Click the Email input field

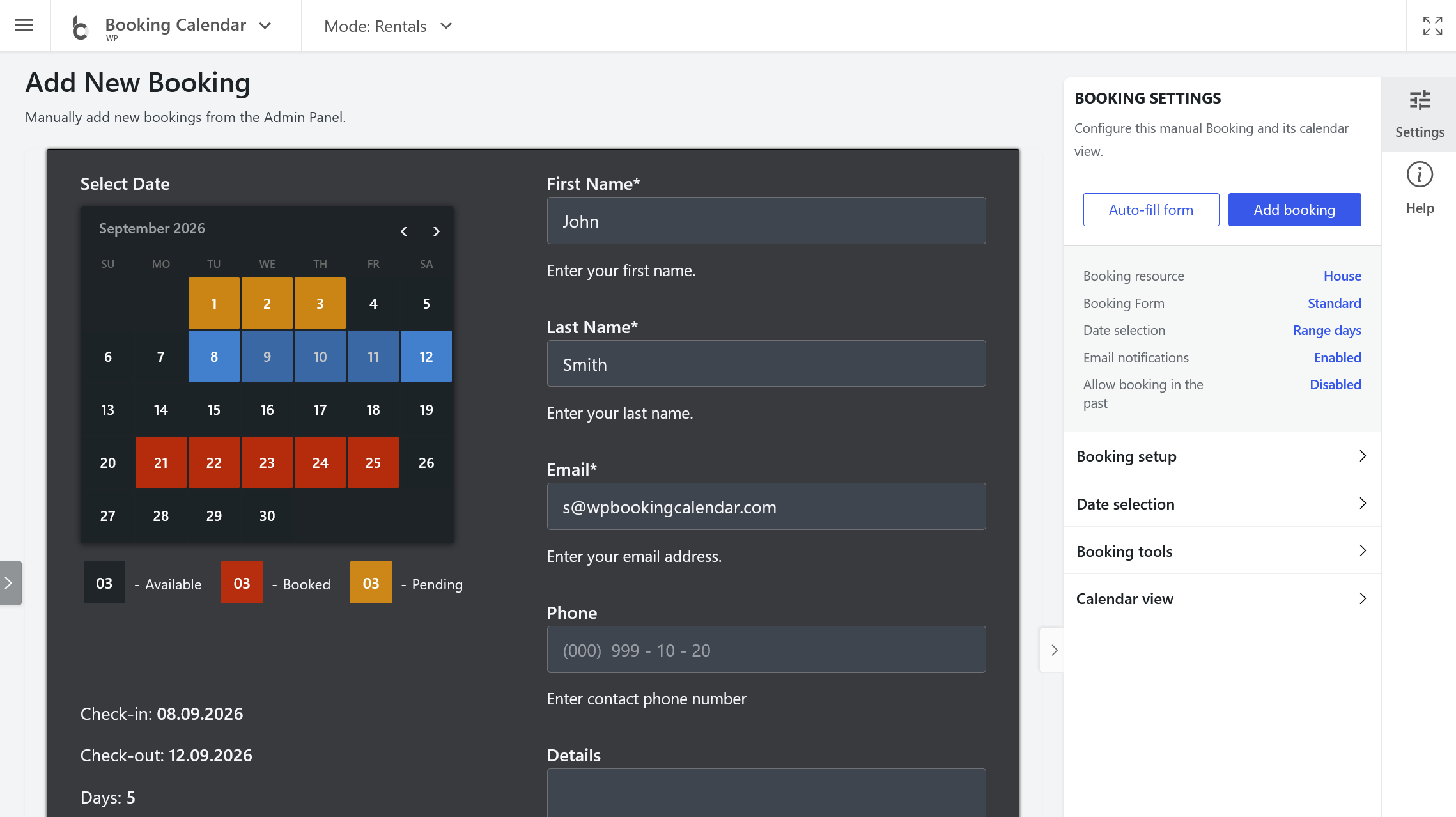766,506
